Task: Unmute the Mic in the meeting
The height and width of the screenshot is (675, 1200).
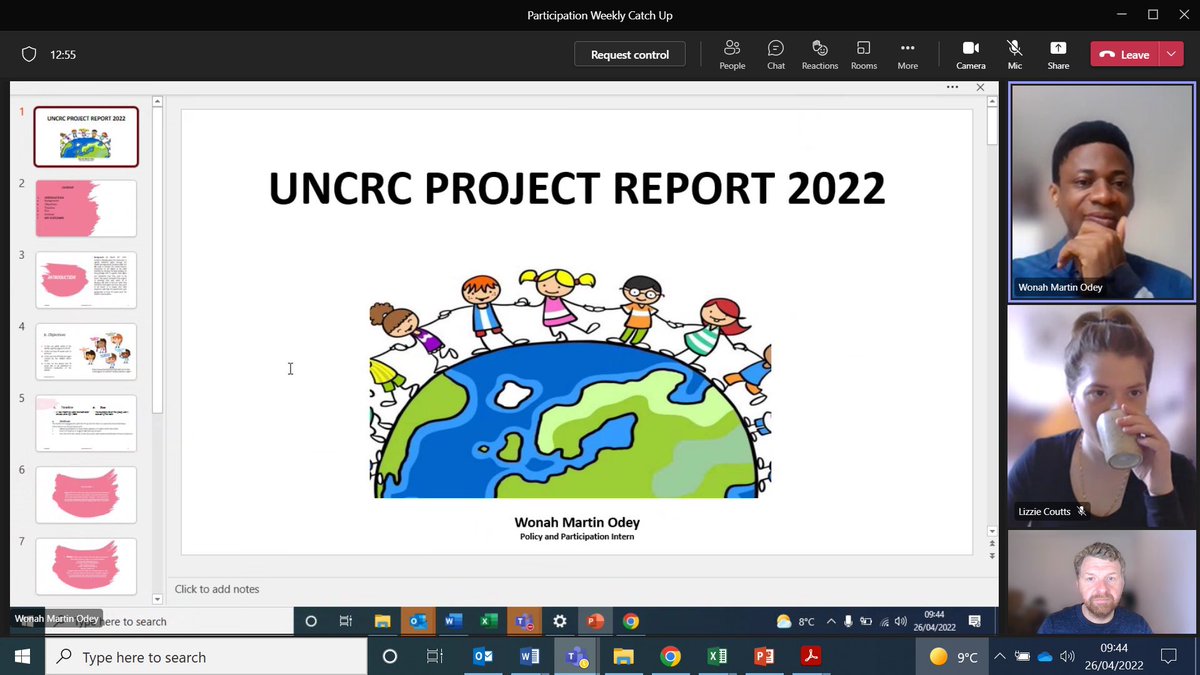Action: click(x=1015, y=55)
